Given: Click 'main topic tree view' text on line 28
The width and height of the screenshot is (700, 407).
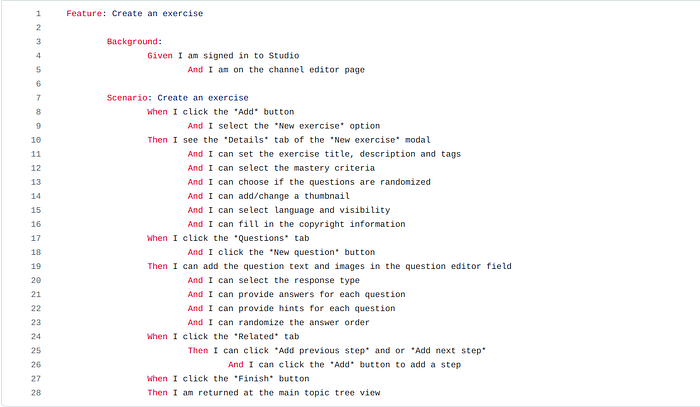Looking at the screenshot, I should tap(329, 393).
